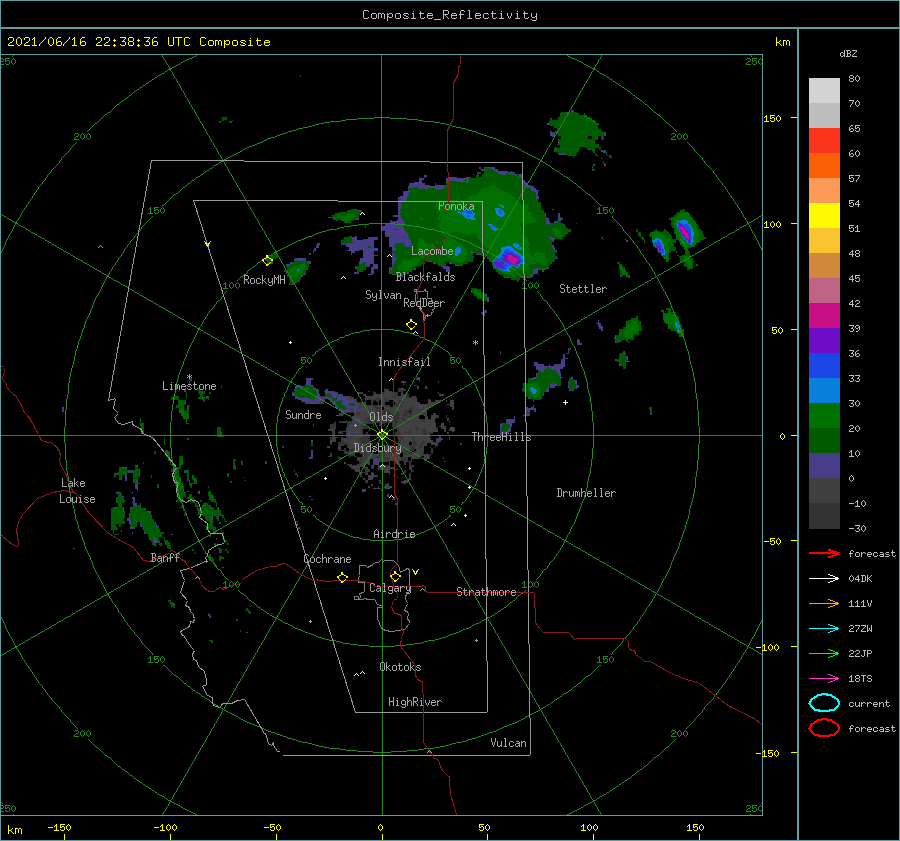Select the Vulcan label
Screen dimensions: 900x841
coord(509,743)
